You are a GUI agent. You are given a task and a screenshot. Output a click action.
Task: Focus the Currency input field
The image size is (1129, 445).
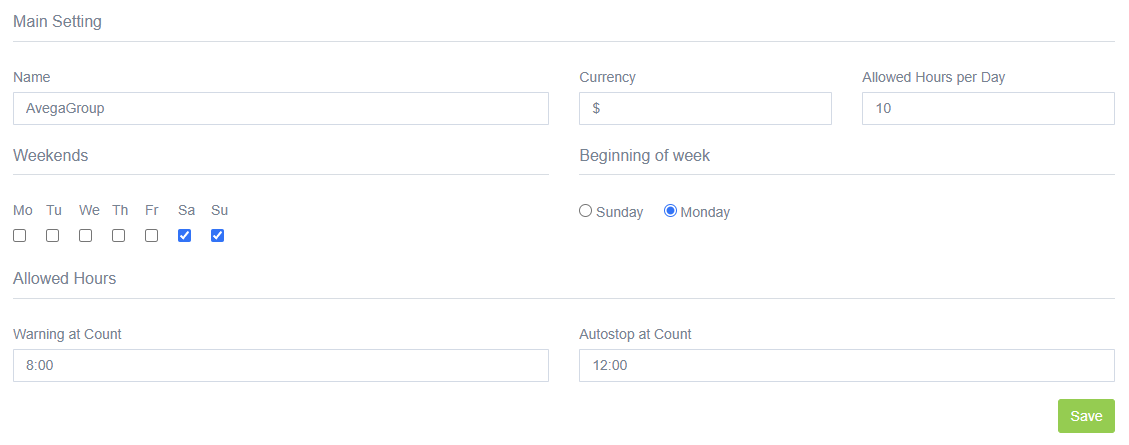[x=705, y=109]
